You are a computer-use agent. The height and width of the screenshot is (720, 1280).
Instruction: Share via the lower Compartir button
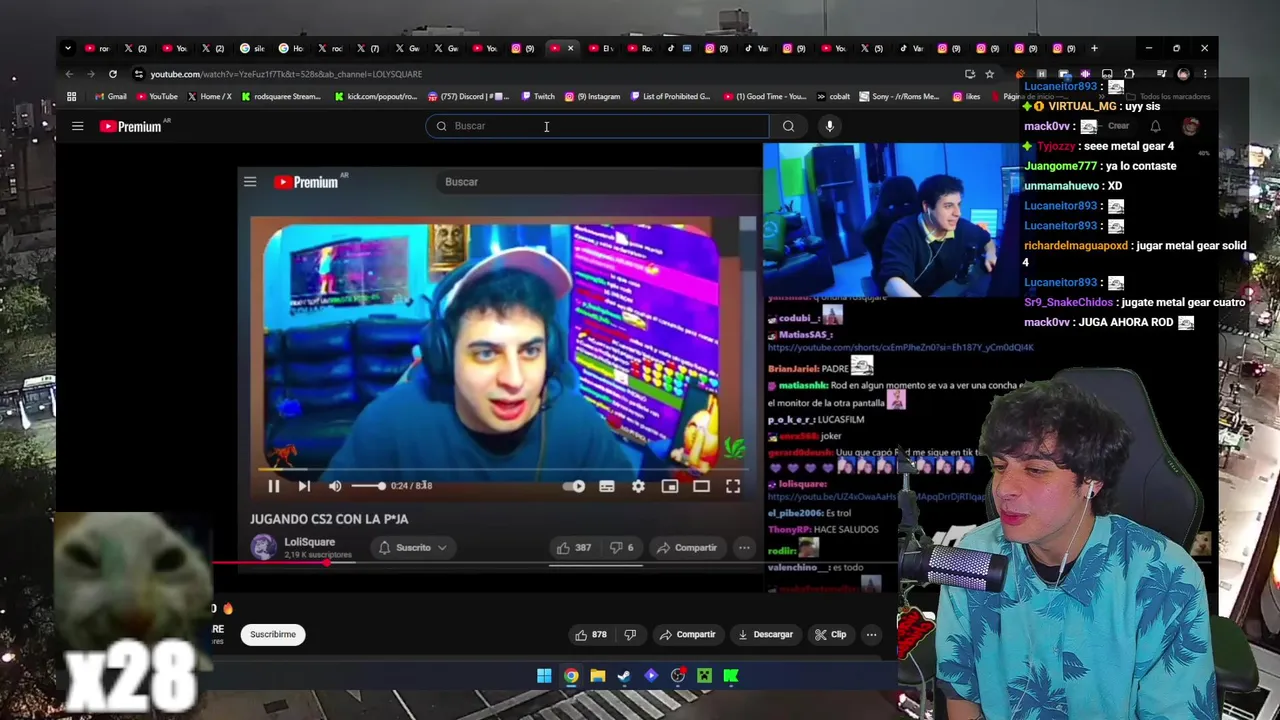tap(687, 635)
